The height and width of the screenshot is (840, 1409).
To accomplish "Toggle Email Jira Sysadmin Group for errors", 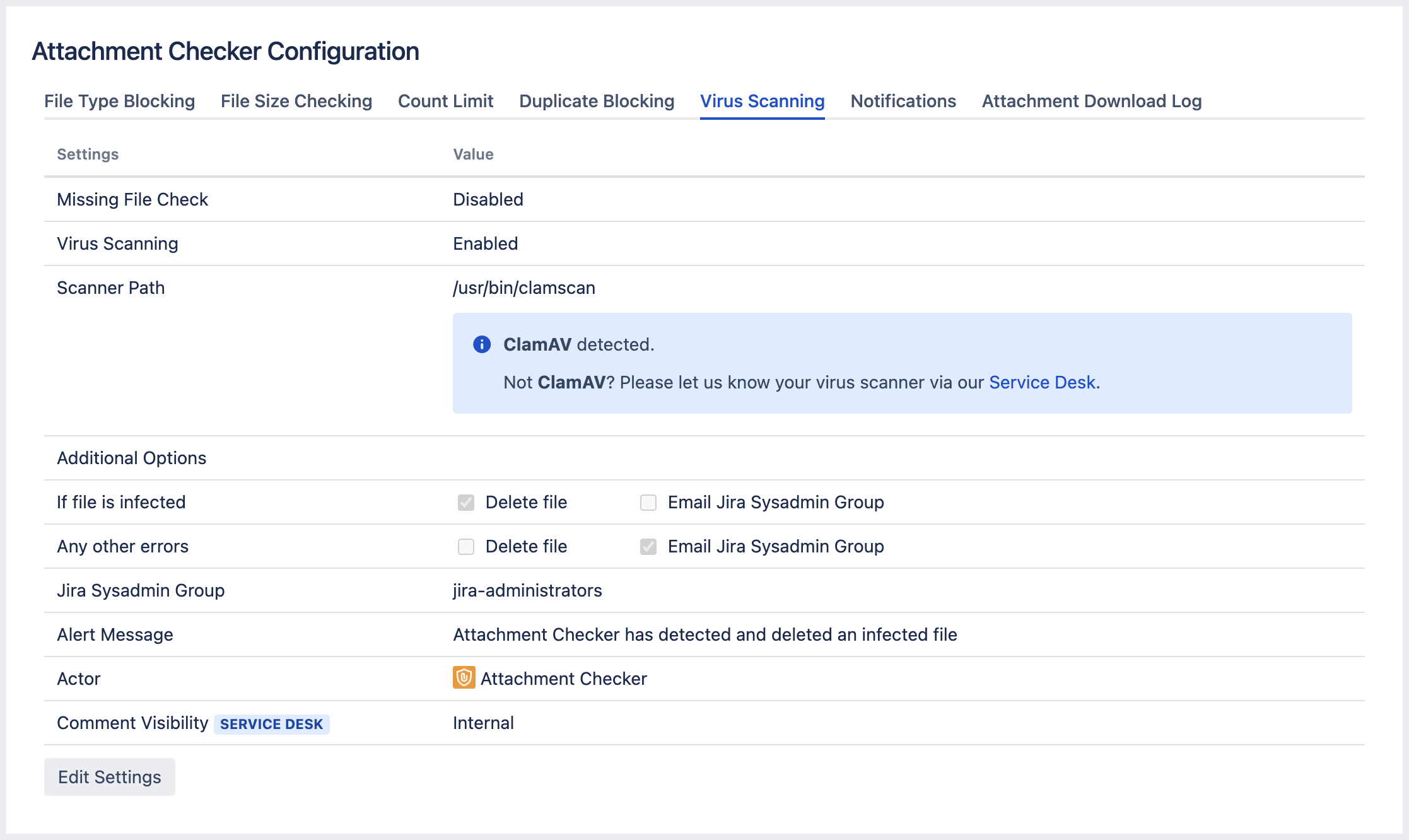I will [649, 546].
